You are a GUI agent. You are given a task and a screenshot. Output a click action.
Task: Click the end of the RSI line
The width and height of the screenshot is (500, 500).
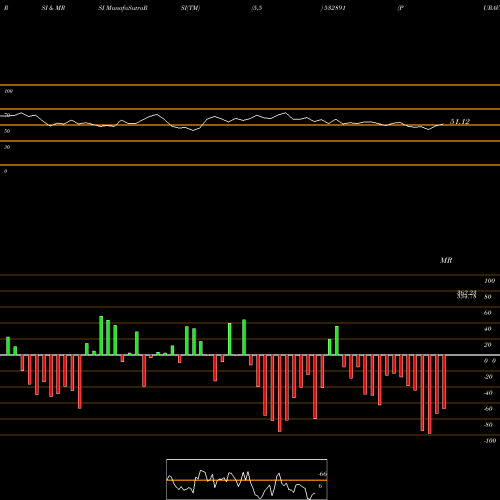point(443,125)
